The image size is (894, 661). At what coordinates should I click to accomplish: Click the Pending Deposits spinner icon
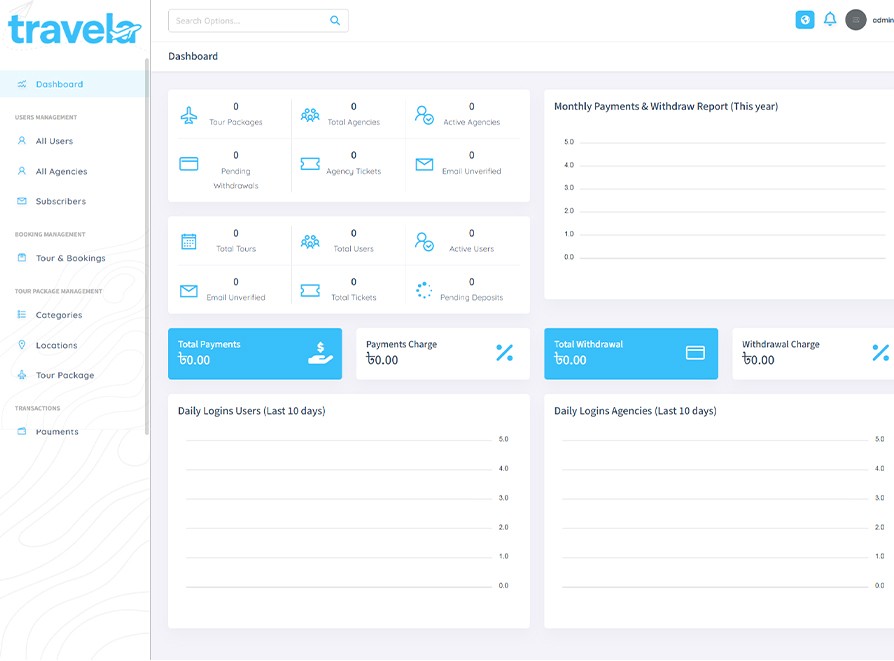click(x=424, y=290)
